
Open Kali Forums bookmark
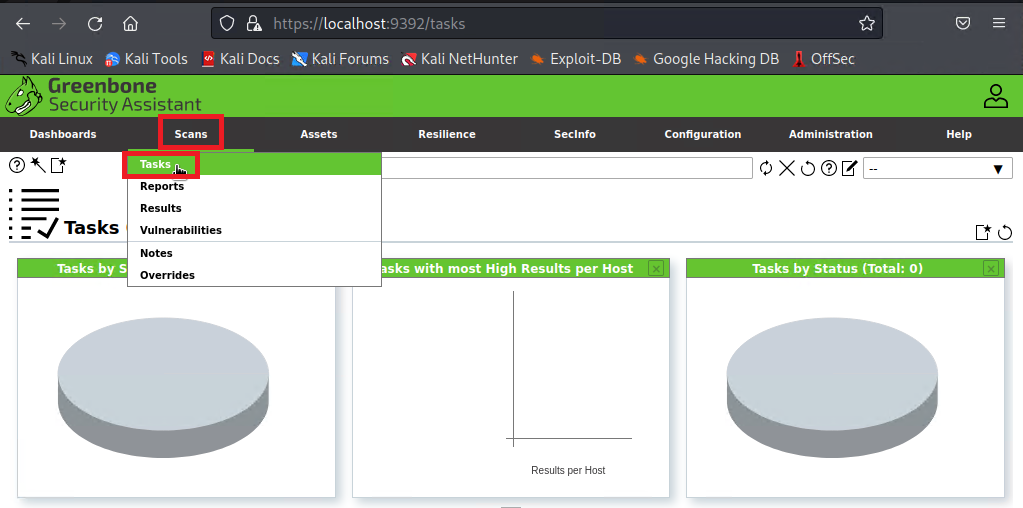[341, 59]
